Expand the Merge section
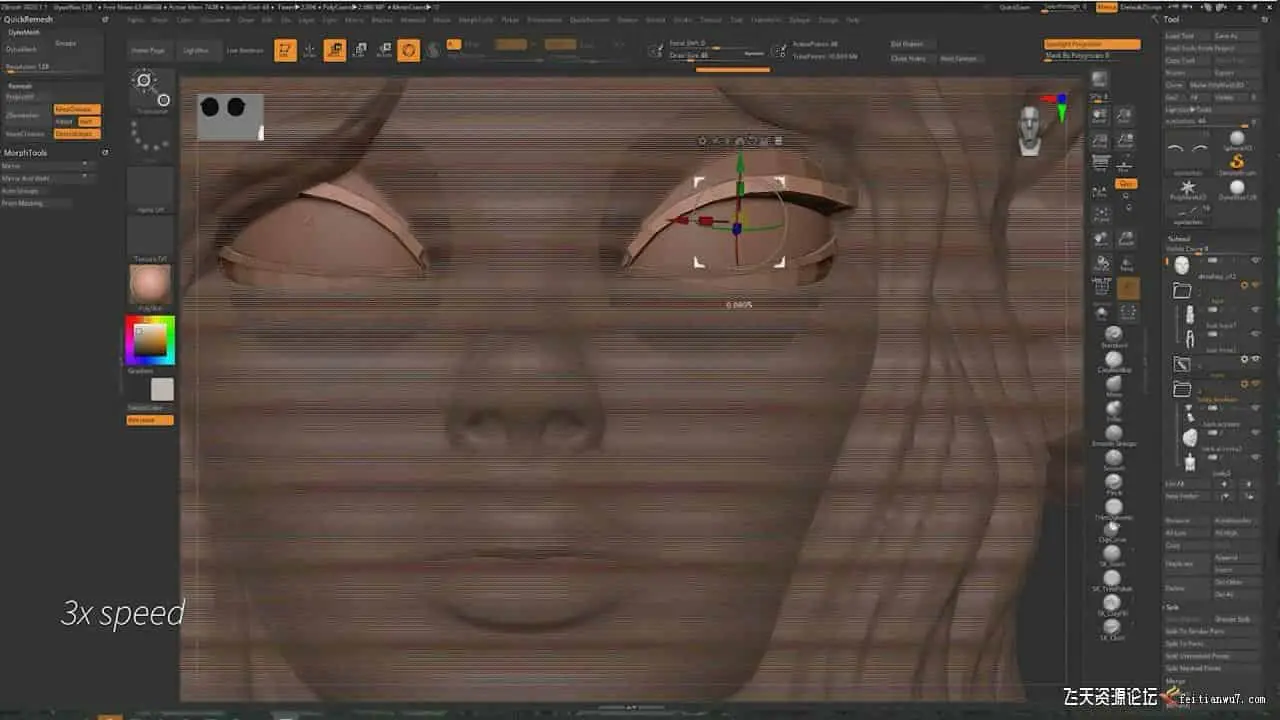Screen dimensions: 1280x720 1175,681
